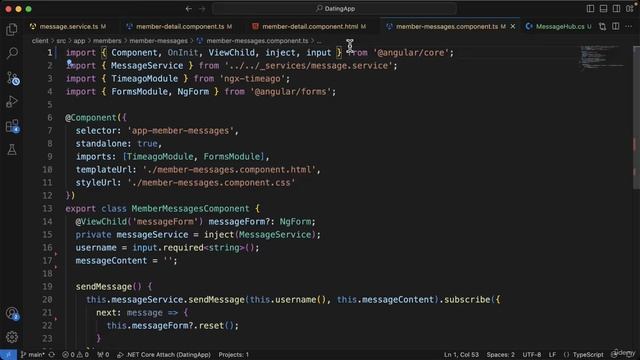640x360 pixels.
Task: Select .NET Core Attach debug configuration
Action: click(164, 355)
